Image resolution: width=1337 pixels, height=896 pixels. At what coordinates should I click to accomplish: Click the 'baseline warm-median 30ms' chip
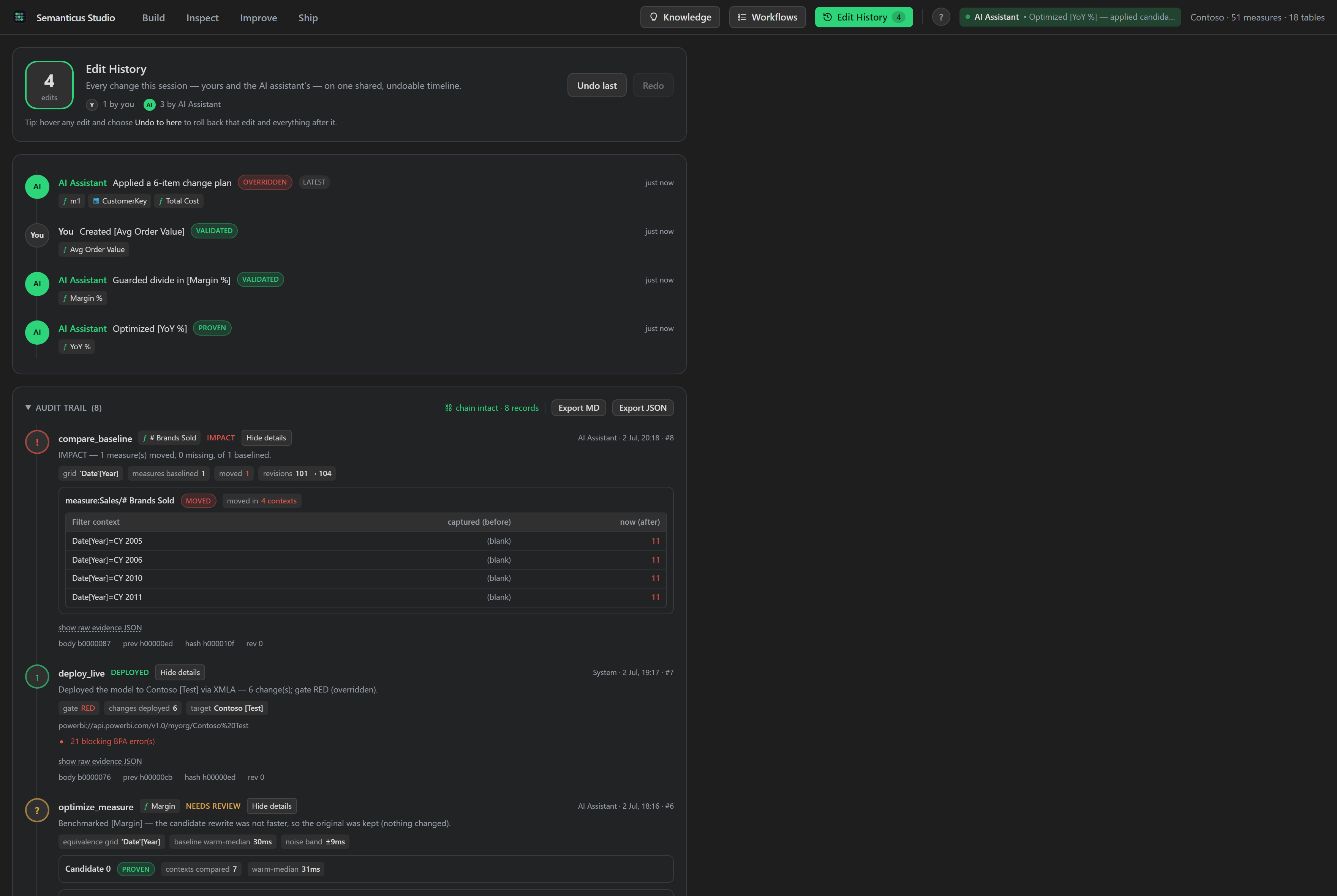(x=223, y=842)
